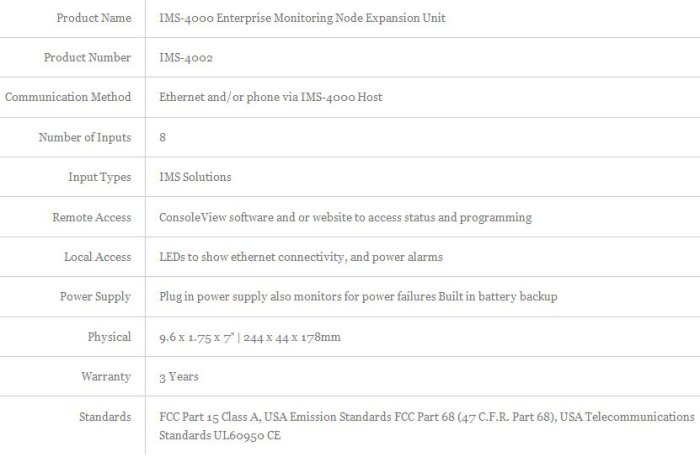Click the "Number of Inputs" label

point(84,137)
